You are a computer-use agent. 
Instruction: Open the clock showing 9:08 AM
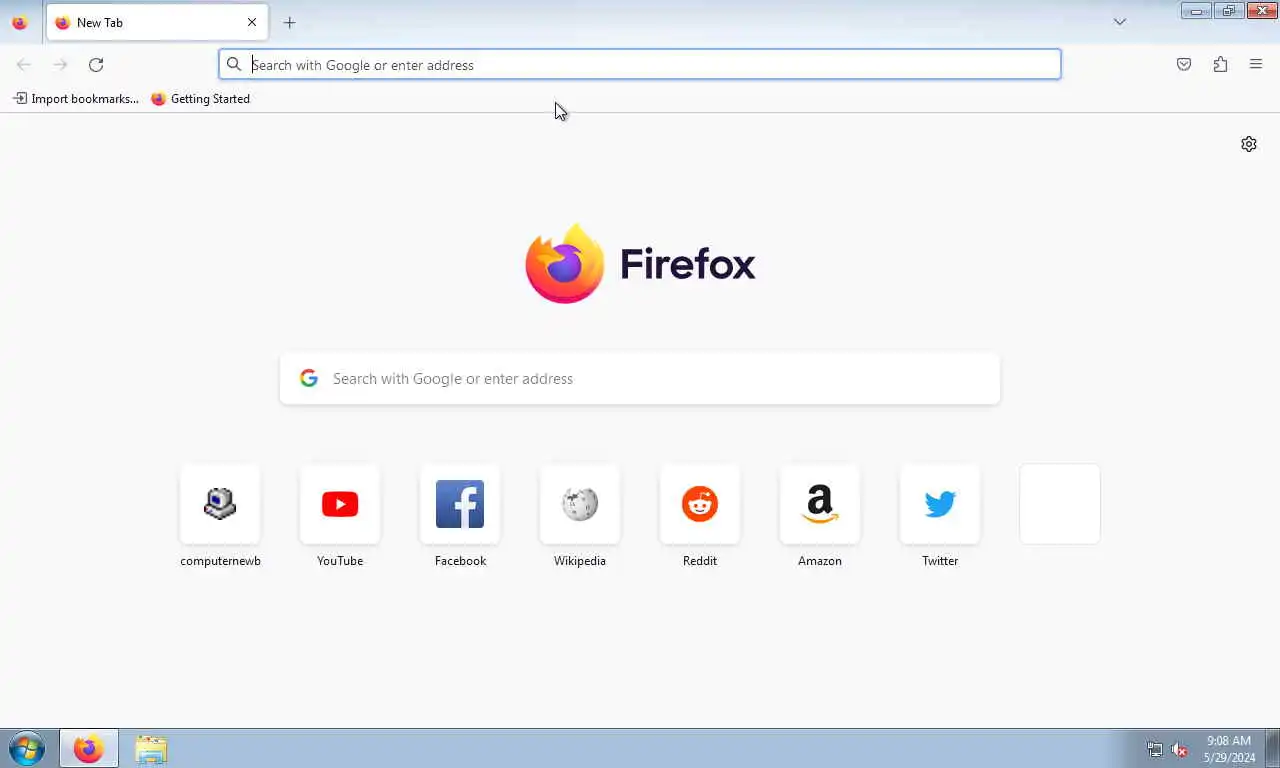point(1229,749)
